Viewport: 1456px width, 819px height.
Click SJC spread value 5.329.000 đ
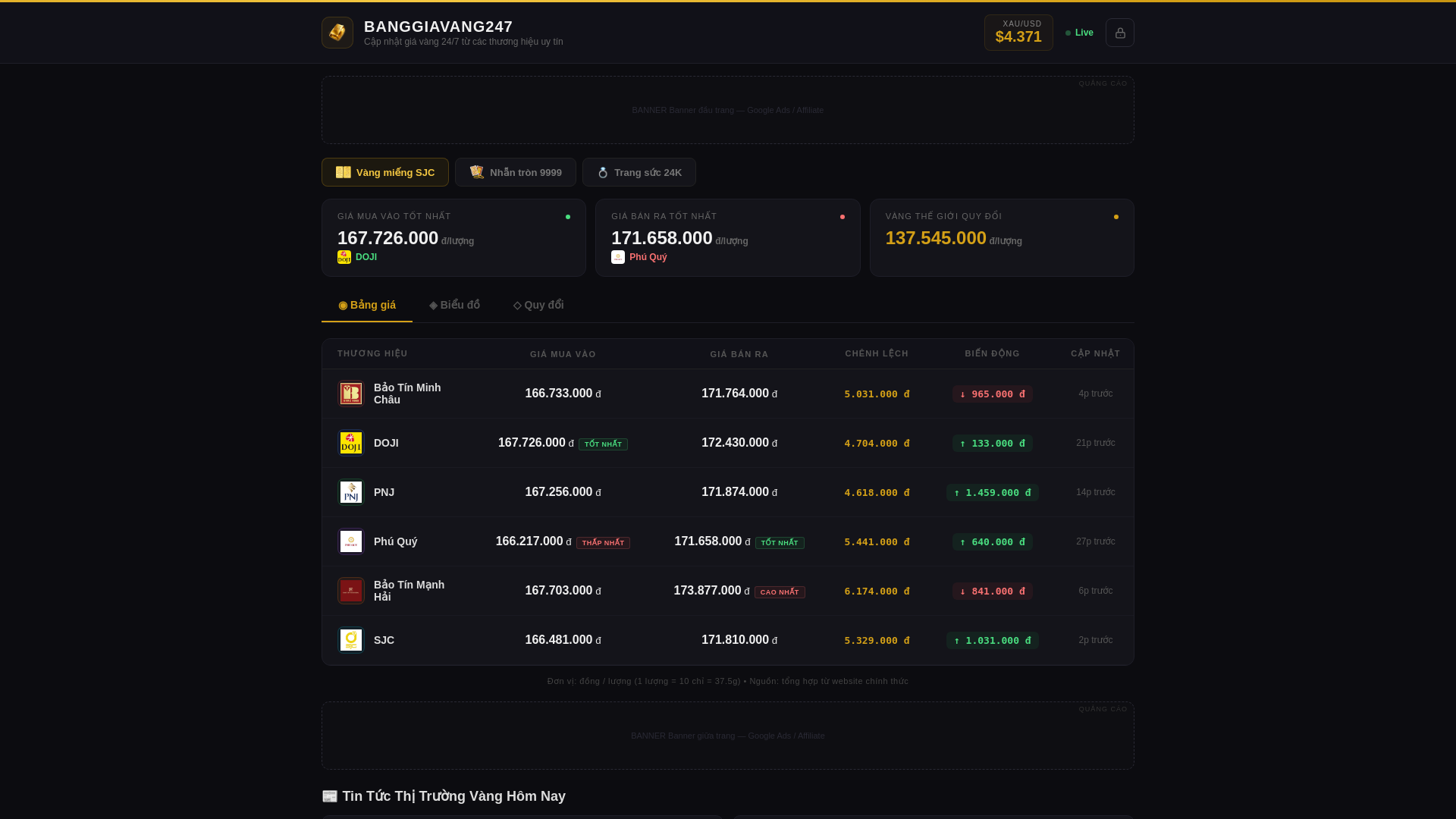[x=877, y=641]
